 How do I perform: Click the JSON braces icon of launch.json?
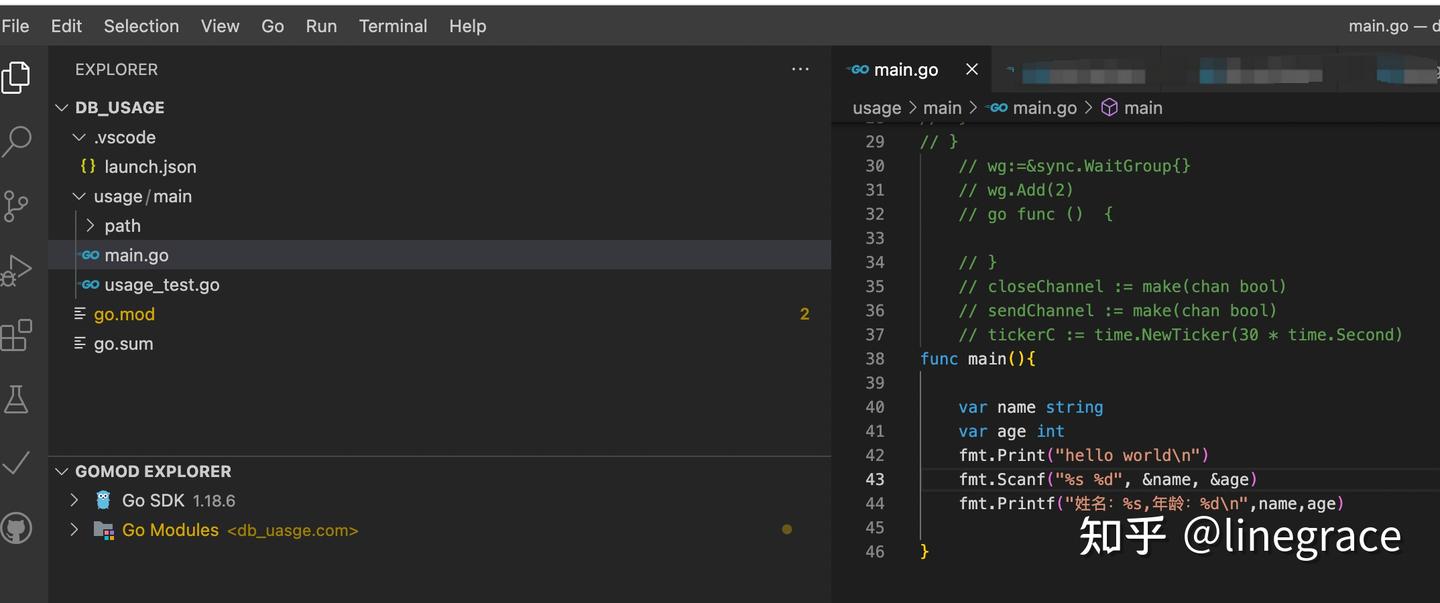pos(88,166)
